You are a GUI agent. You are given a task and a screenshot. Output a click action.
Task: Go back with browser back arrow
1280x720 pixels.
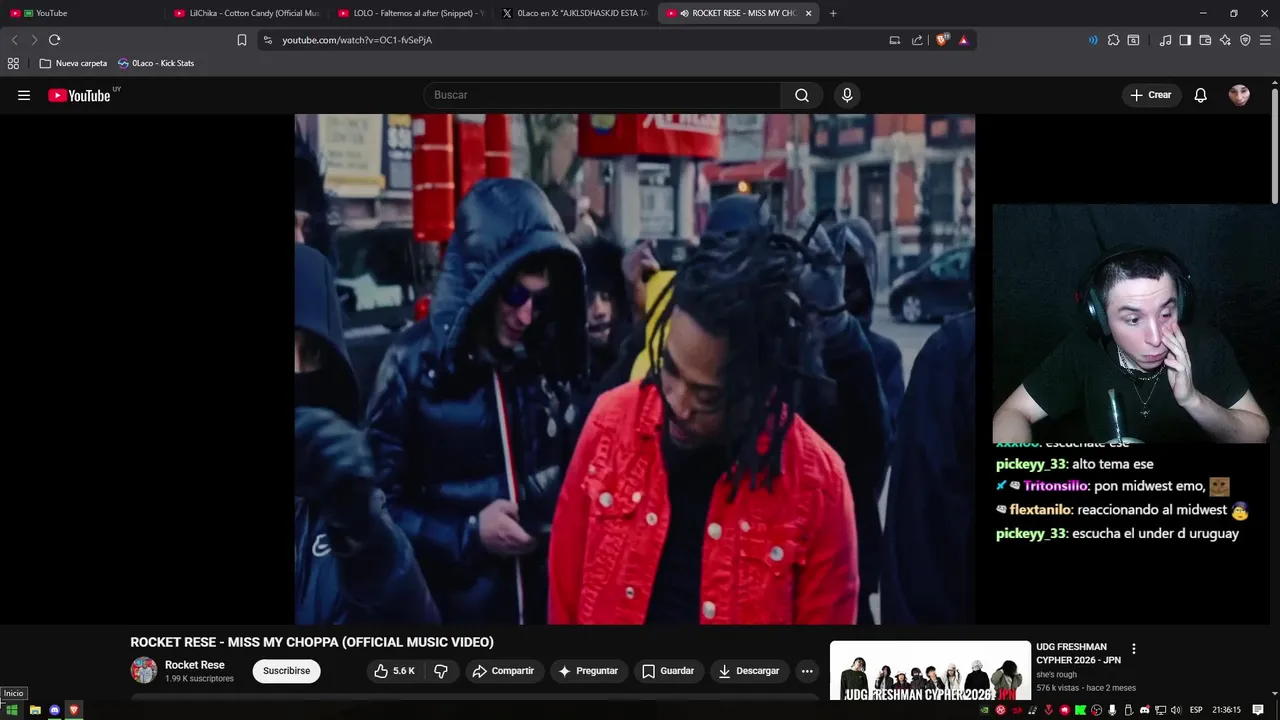tap(14, 40)
